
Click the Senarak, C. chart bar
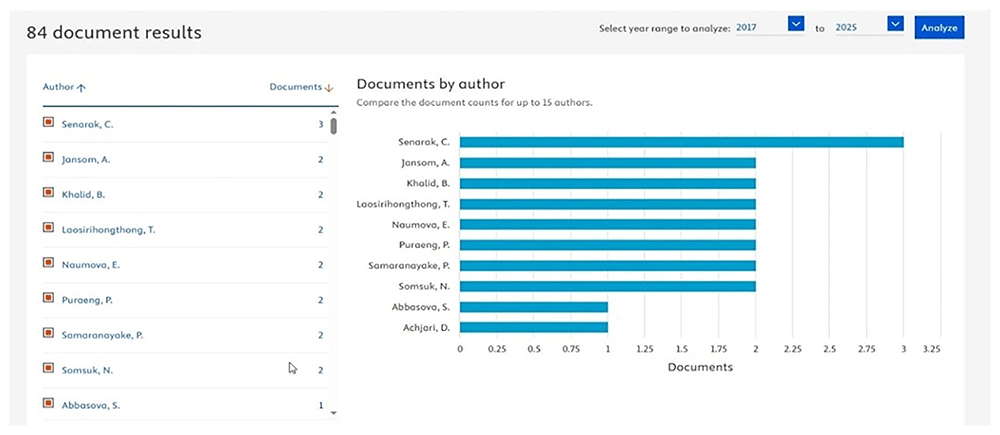click(x=682, y=142)
